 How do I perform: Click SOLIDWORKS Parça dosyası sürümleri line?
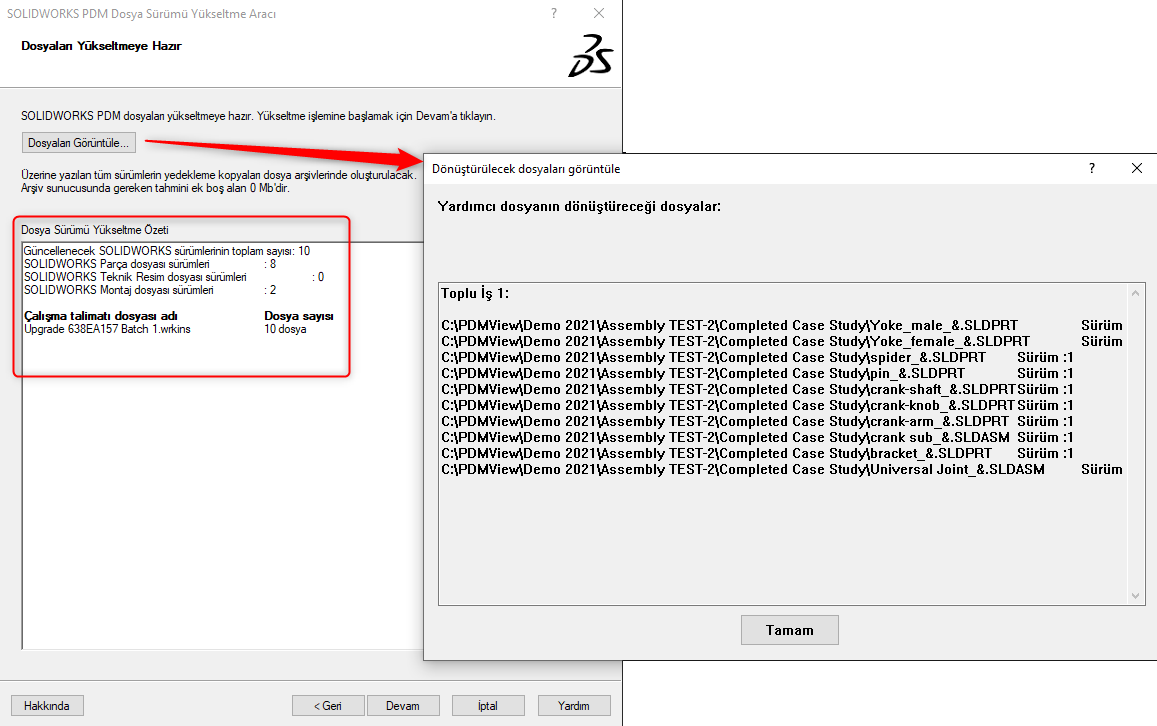150,264
